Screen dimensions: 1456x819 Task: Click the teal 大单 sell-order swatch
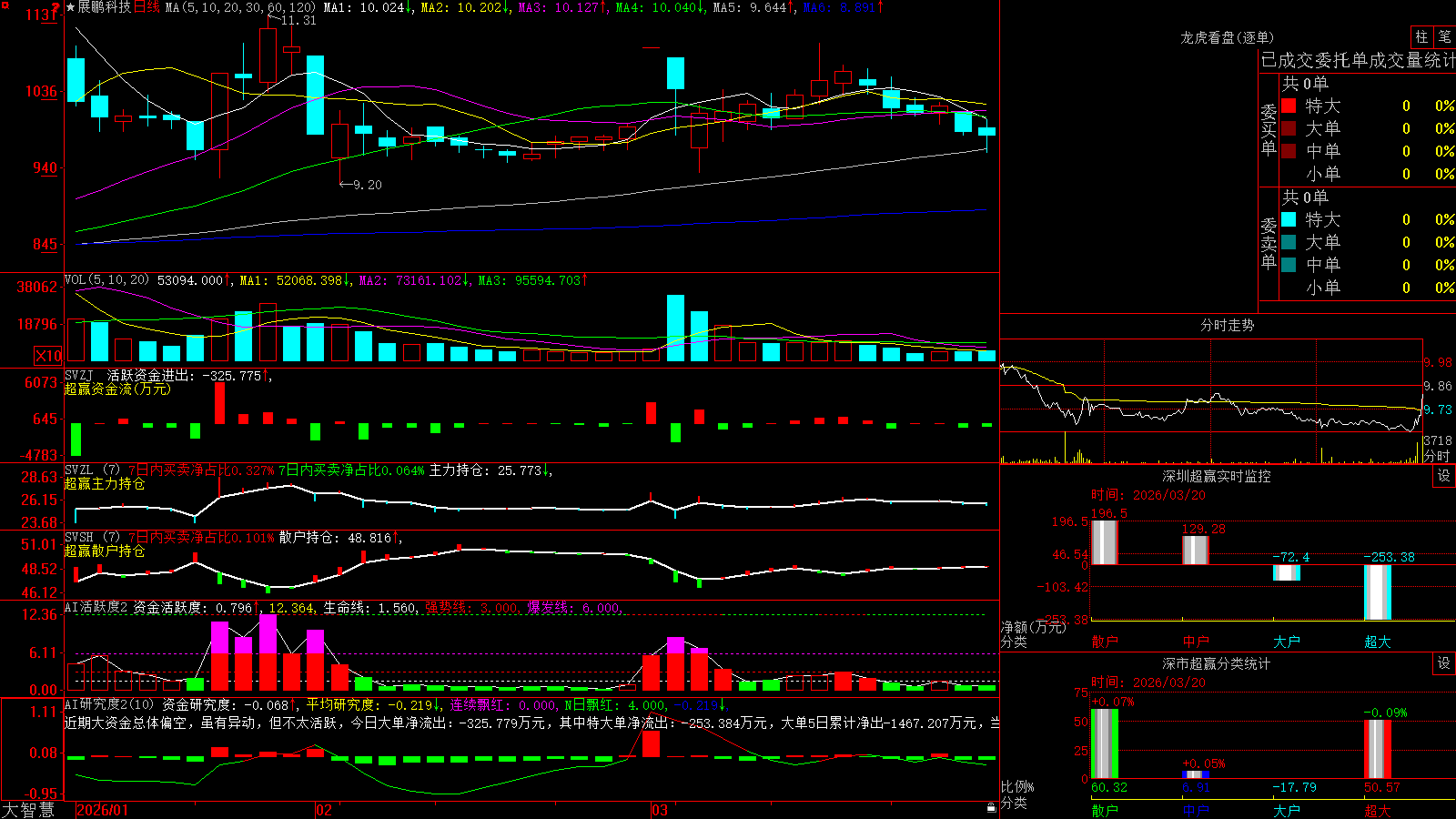(1289, 242)
